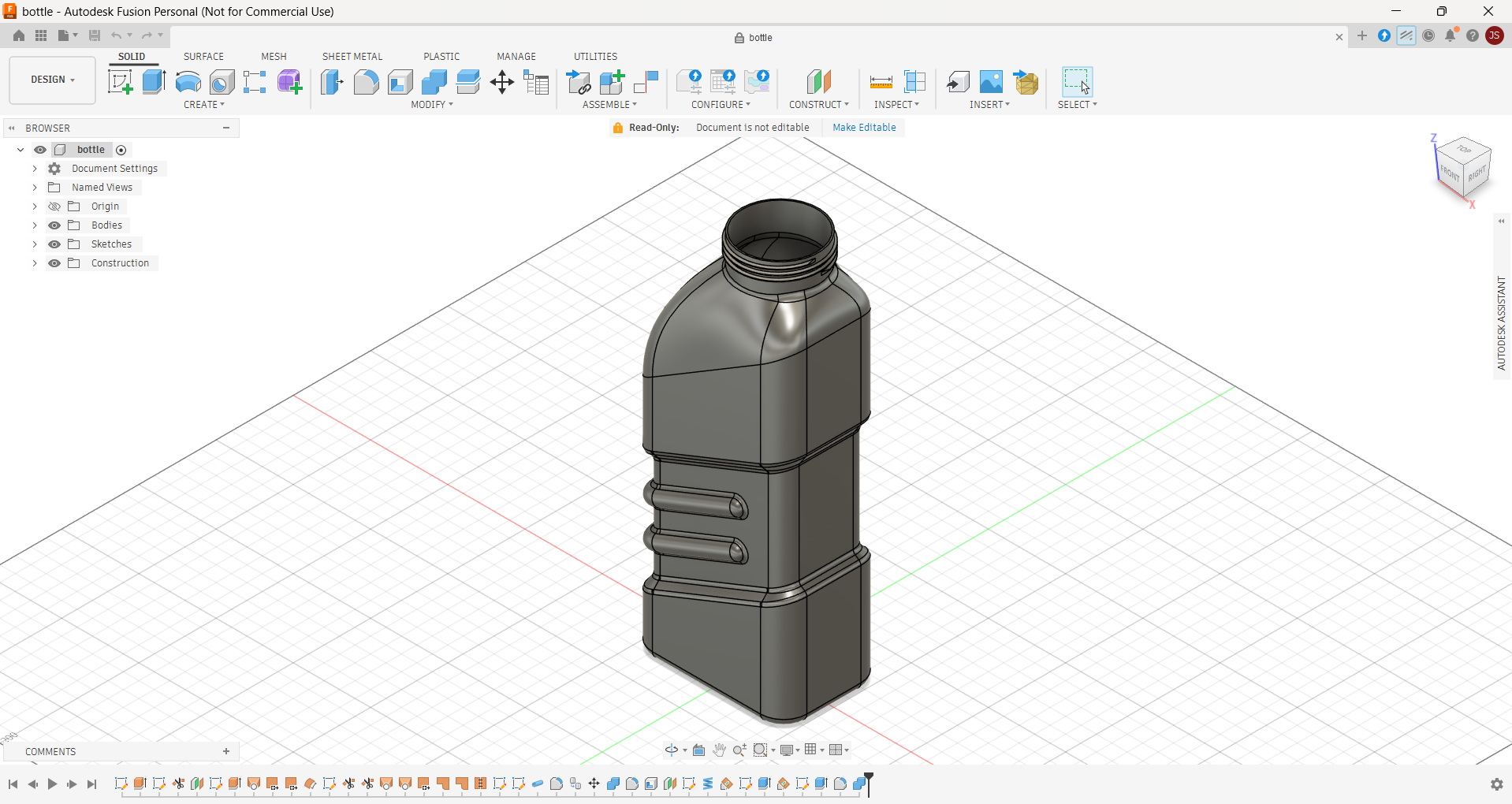Open the notifications bell icon

tap(1451, 35)
